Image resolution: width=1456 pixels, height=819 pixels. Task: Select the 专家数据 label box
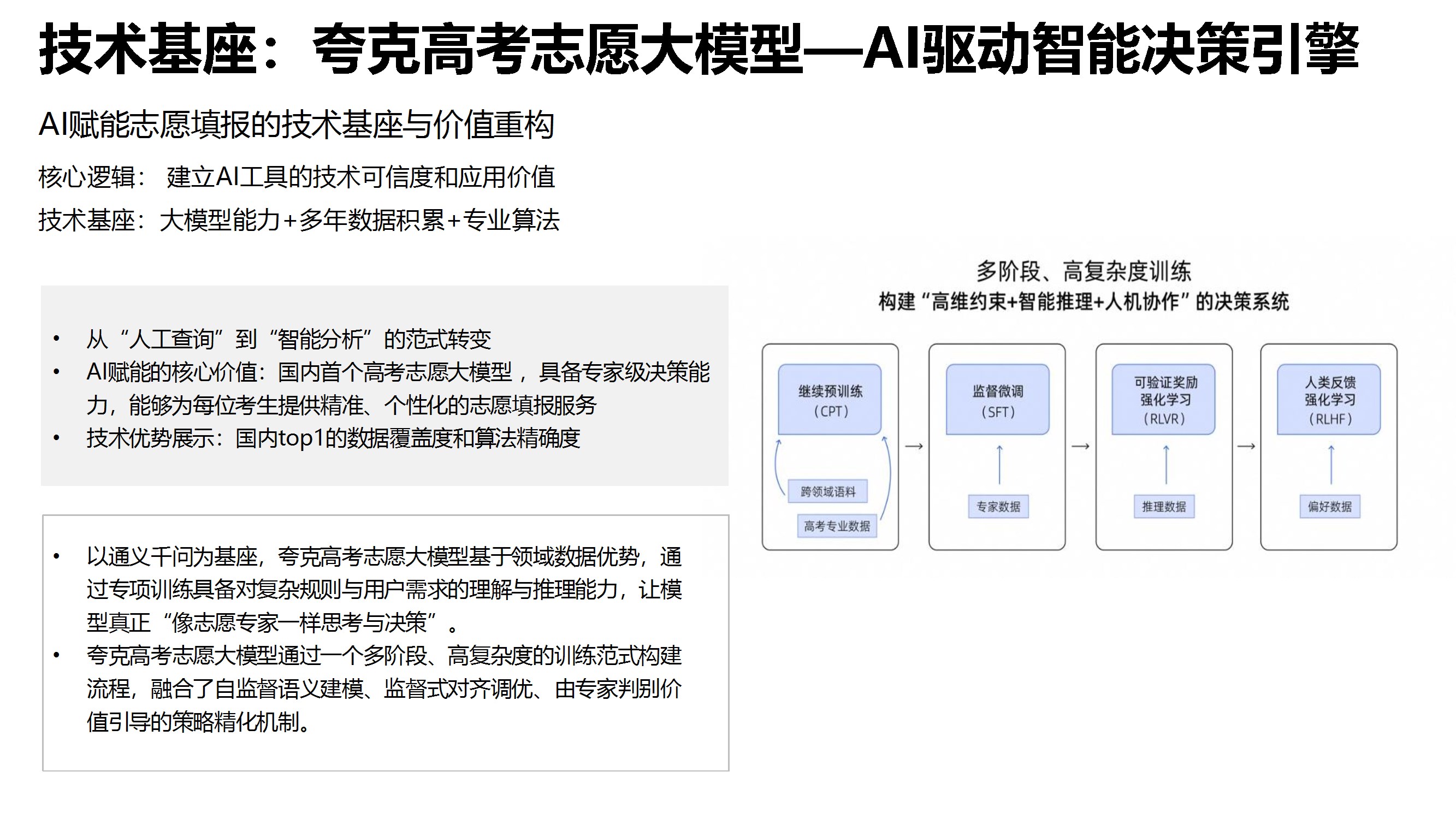[x=998, y=507]
